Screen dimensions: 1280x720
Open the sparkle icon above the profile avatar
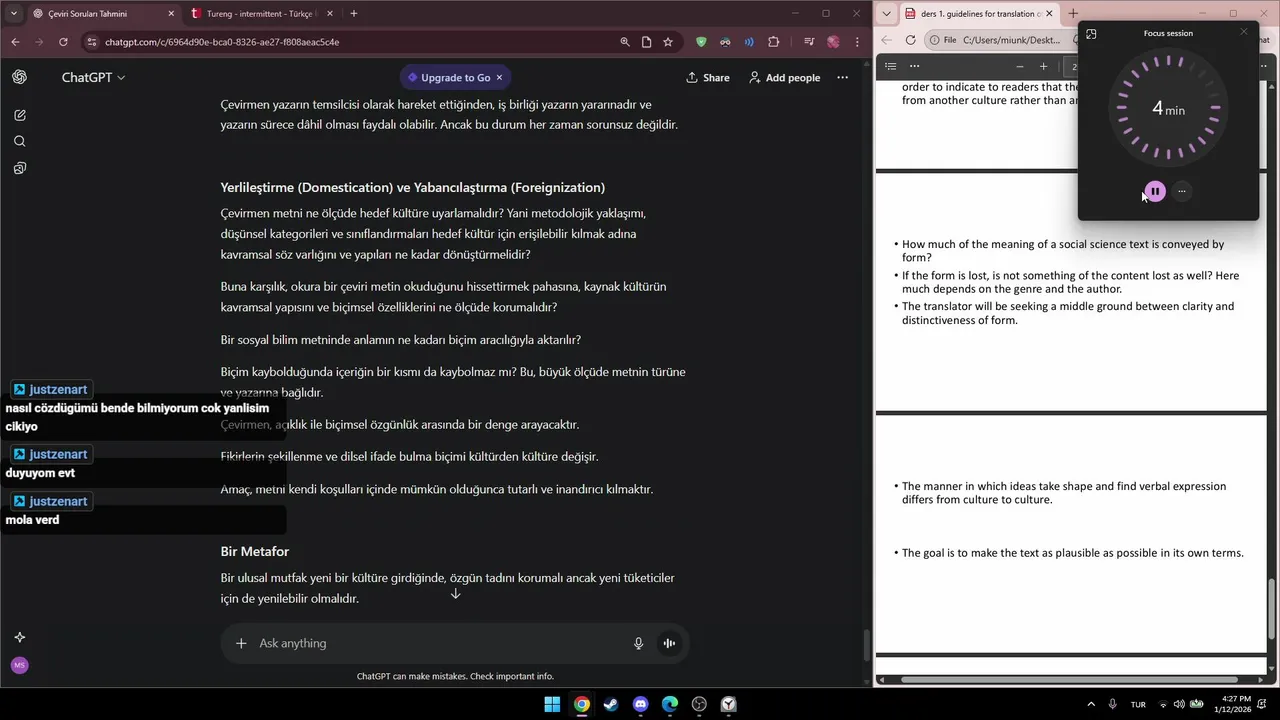(20, 637)
